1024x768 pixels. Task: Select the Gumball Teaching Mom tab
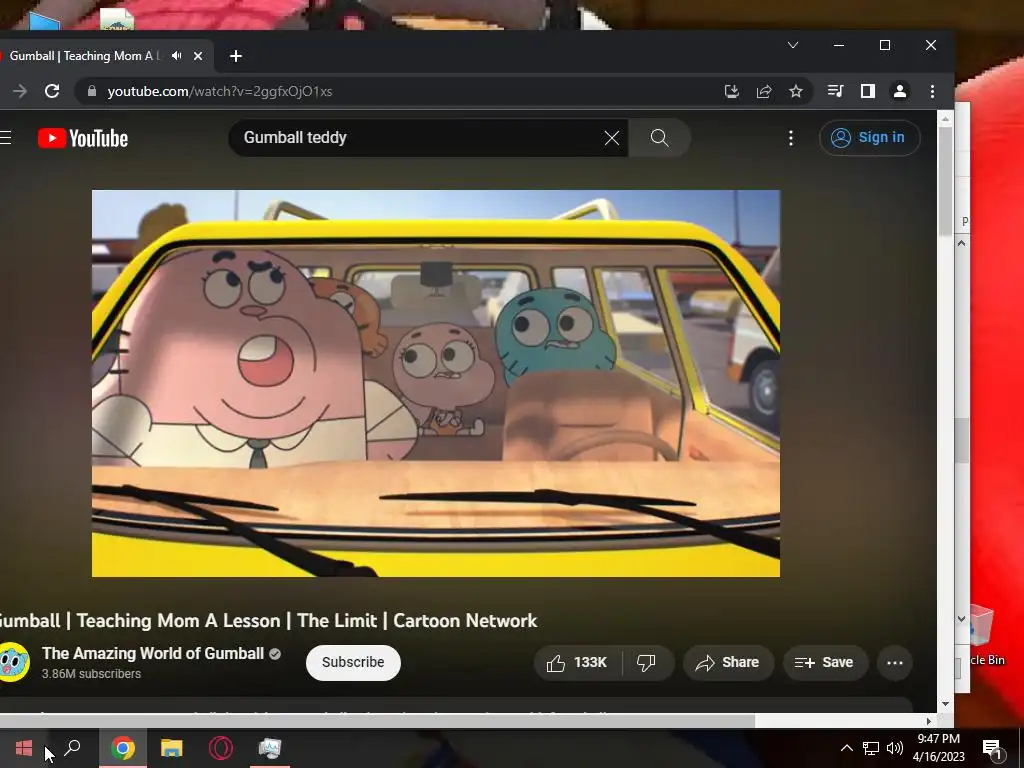84,56
